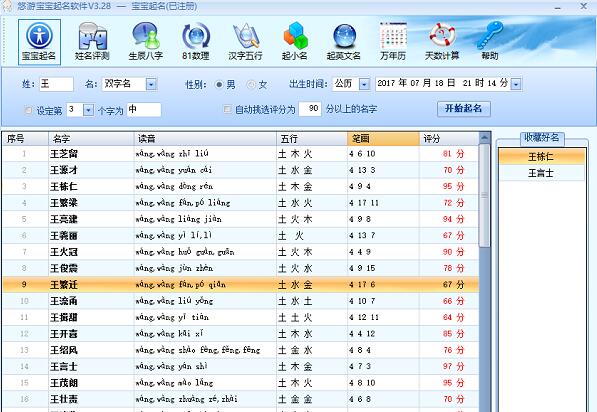Viewport: 597px width, 412px height.
Task: Sort by 笔画 column header
Action: pos(383,139)
